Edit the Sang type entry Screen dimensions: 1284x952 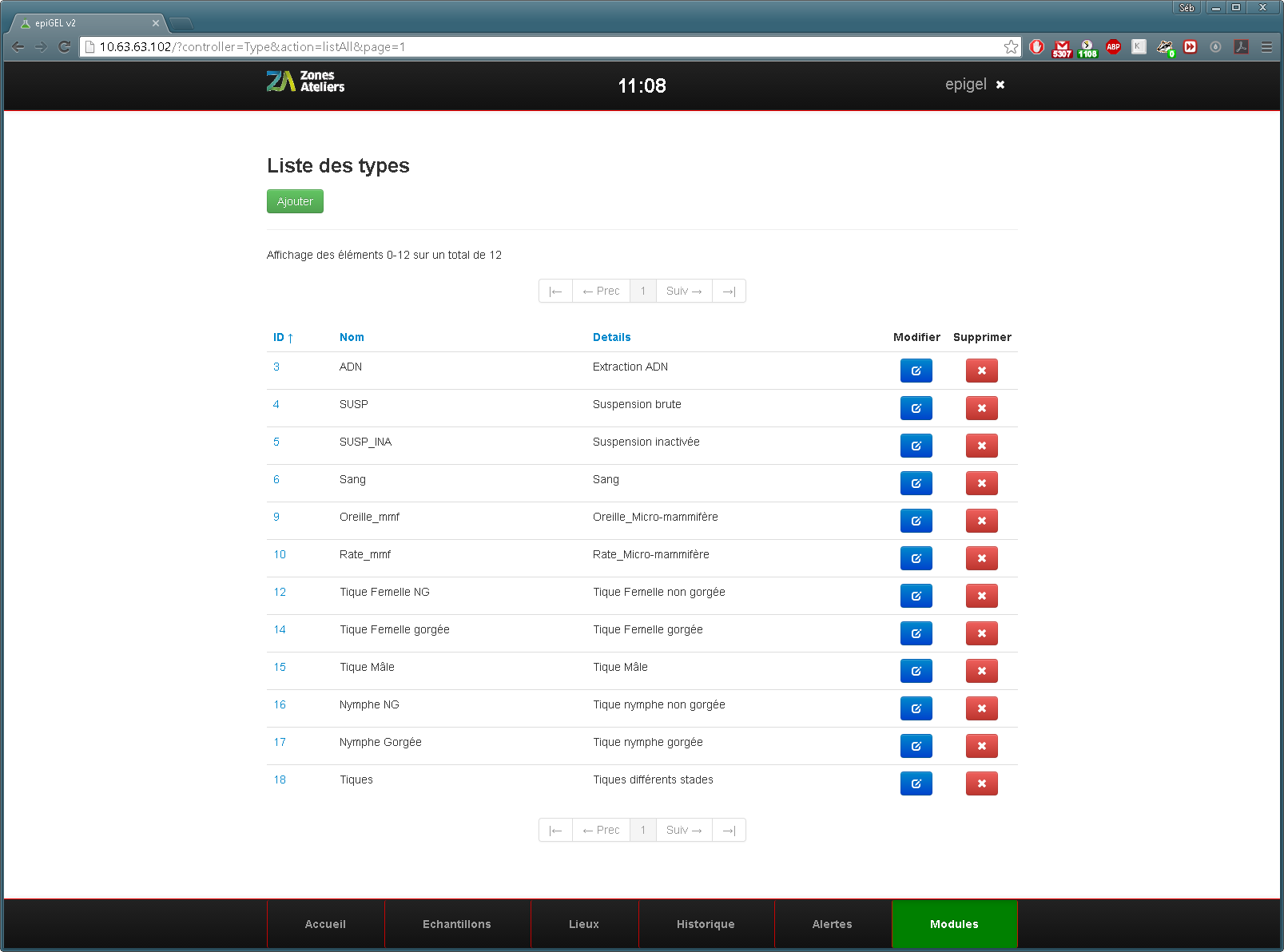tap(916, 483)
